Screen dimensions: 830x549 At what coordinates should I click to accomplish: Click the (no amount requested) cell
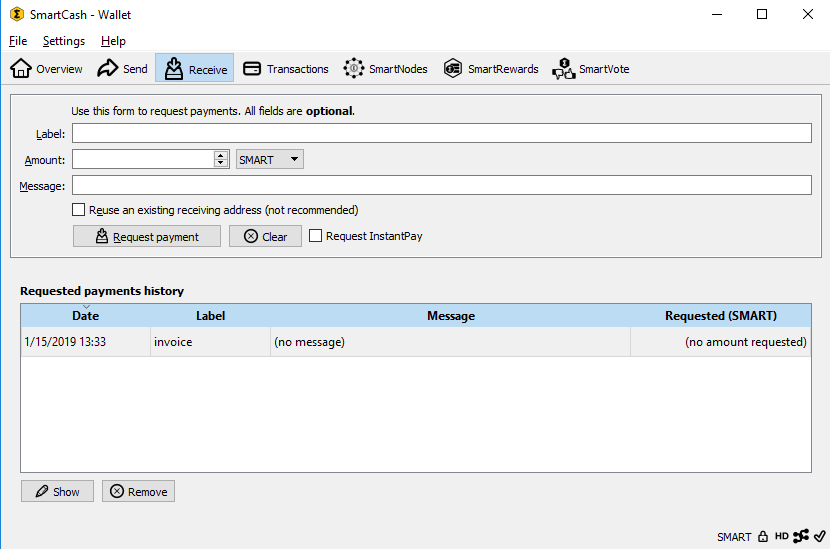coord(720,342)
